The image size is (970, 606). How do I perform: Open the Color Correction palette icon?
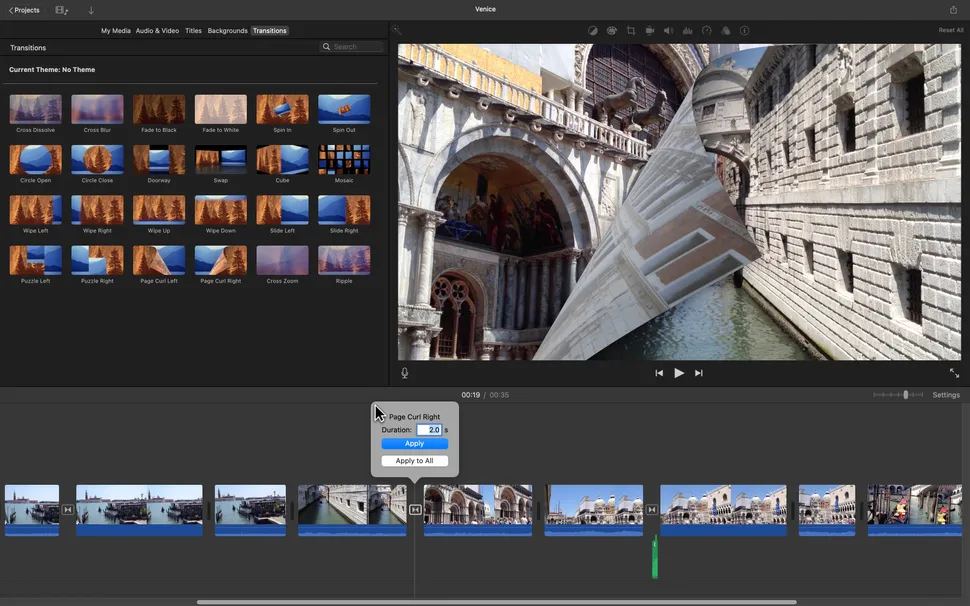coord(611,31)
